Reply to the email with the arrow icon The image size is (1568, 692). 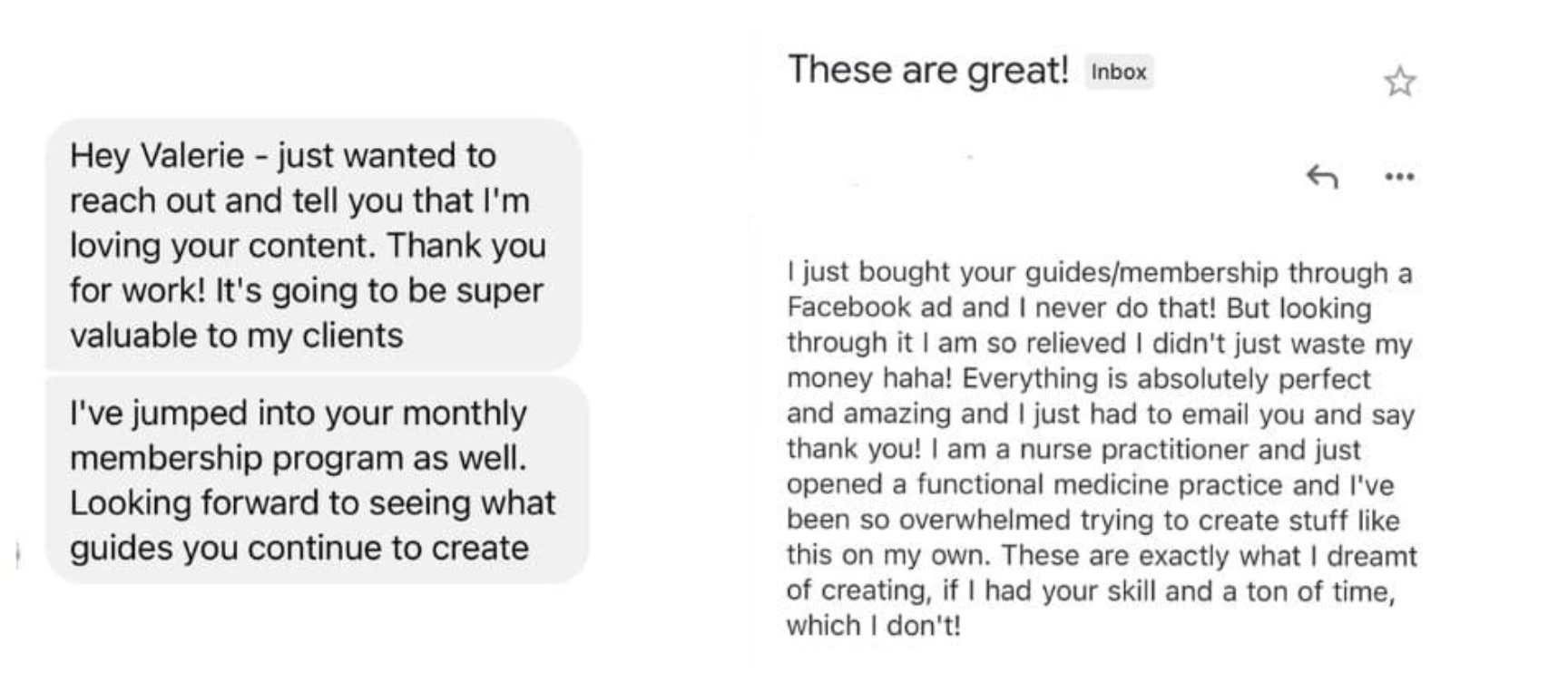[1322, 176]
